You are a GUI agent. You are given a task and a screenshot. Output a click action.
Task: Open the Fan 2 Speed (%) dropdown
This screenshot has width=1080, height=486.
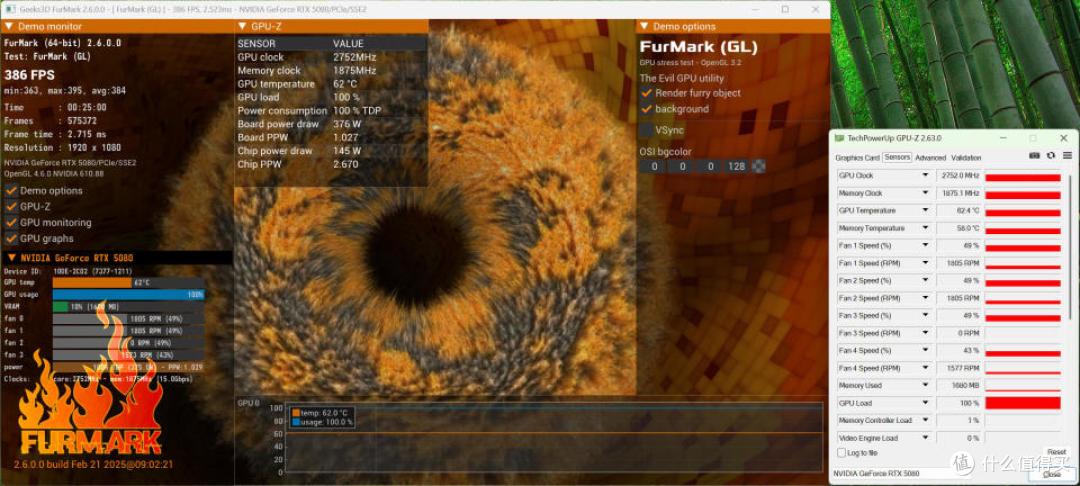coord(926,281)
